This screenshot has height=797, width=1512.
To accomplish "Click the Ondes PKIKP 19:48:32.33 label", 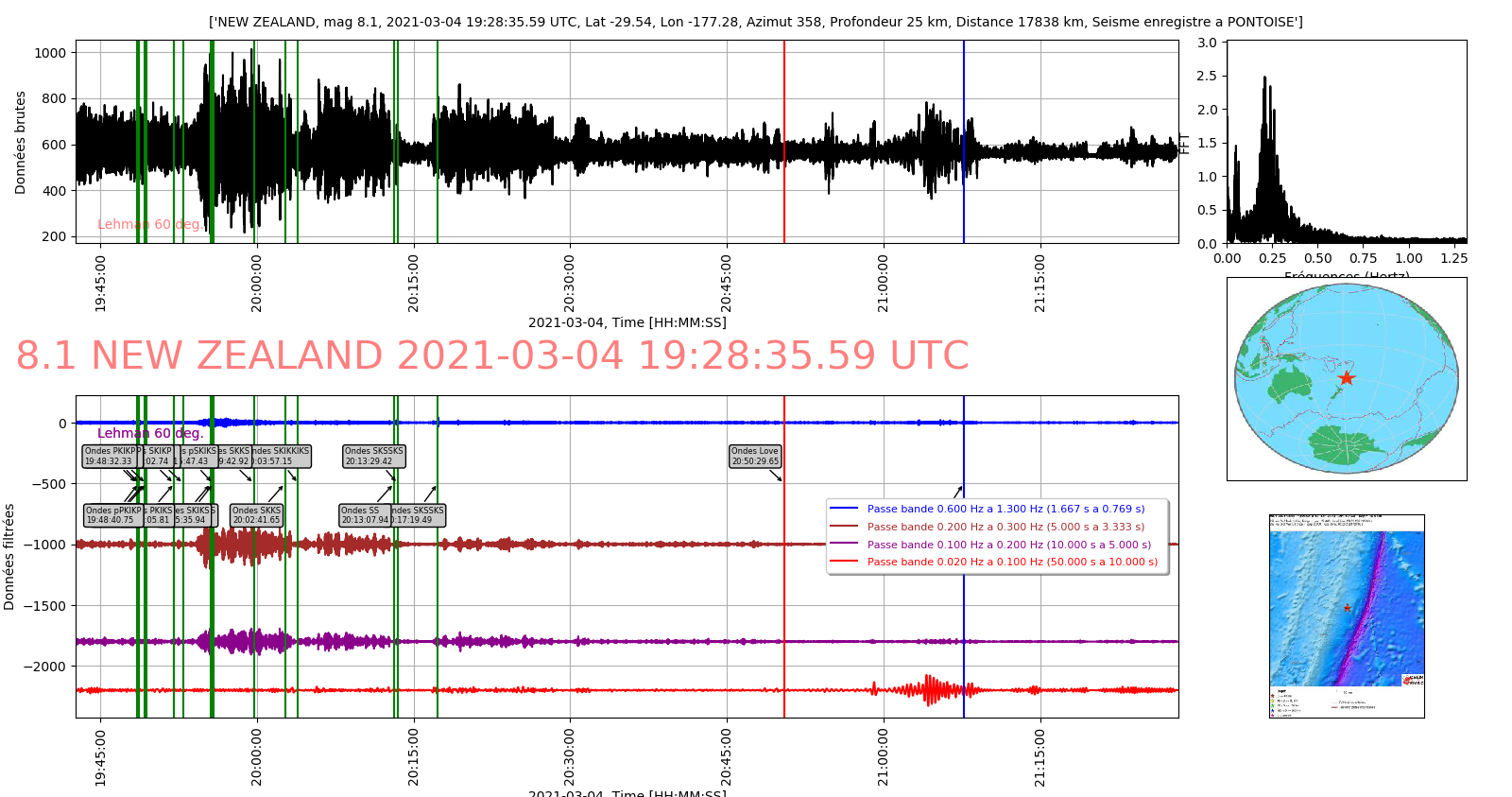I will point(110,457).
